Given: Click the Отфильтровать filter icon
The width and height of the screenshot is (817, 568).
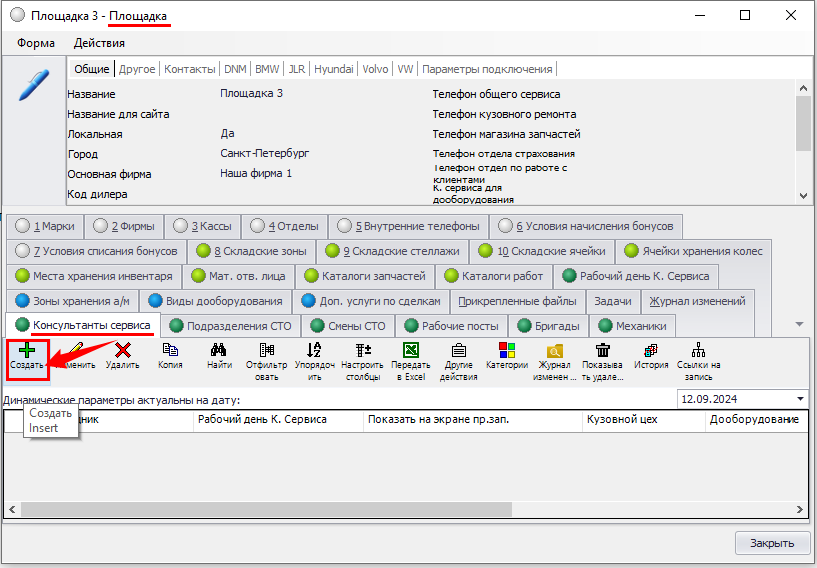Looking at the screenshot, I should click(x=266, y=350).
